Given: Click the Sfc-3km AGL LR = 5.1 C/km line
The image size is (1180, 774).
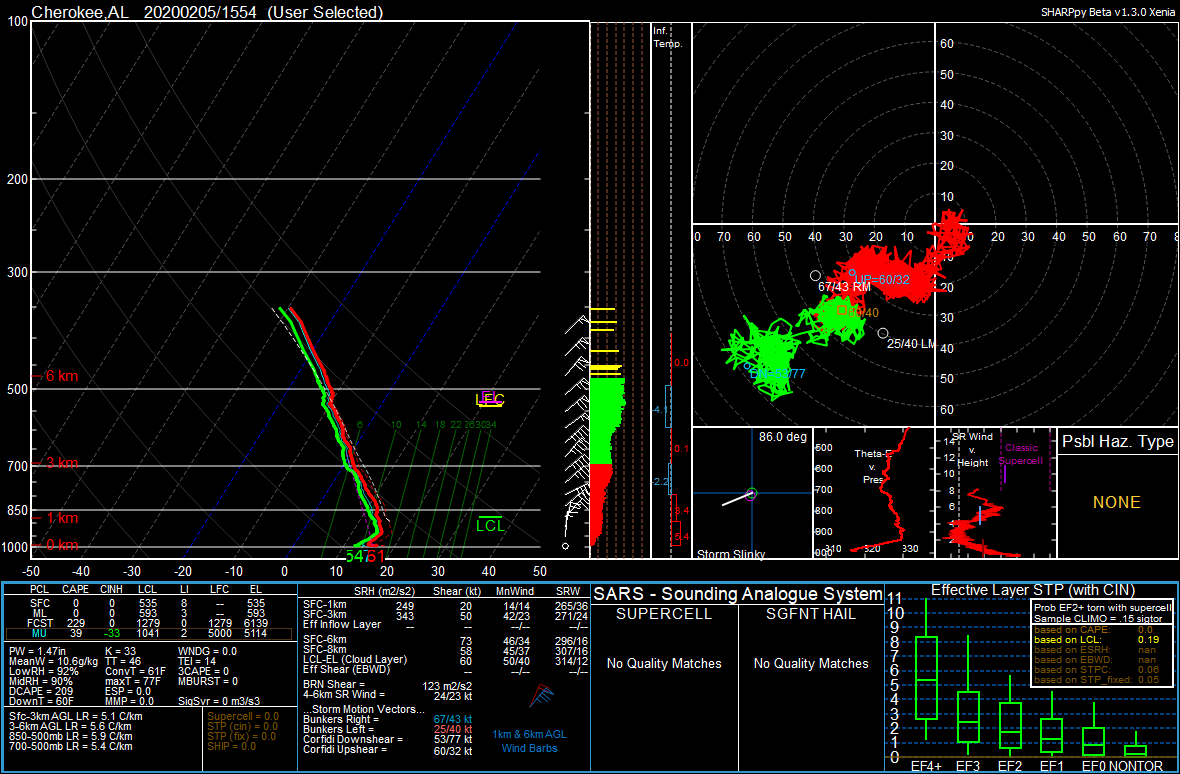Looking at the screenshot, I should 75,716.
